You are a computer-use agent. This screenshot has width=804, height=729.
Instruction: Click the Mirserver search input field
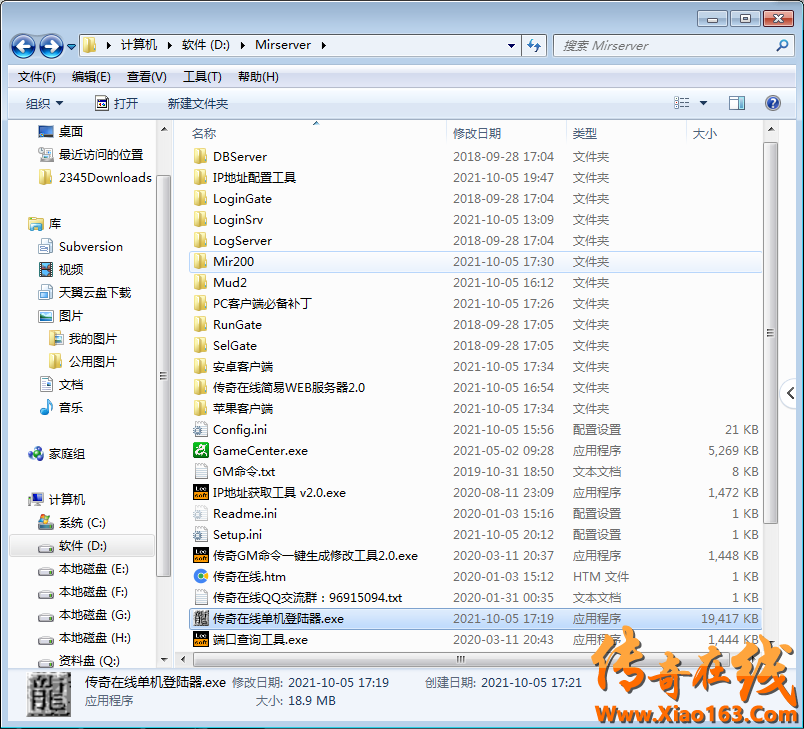667,46
